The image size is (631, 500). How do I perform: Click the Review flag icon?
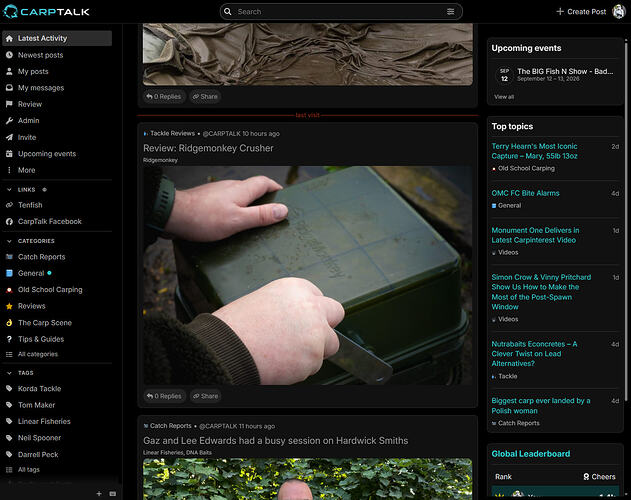9,104
